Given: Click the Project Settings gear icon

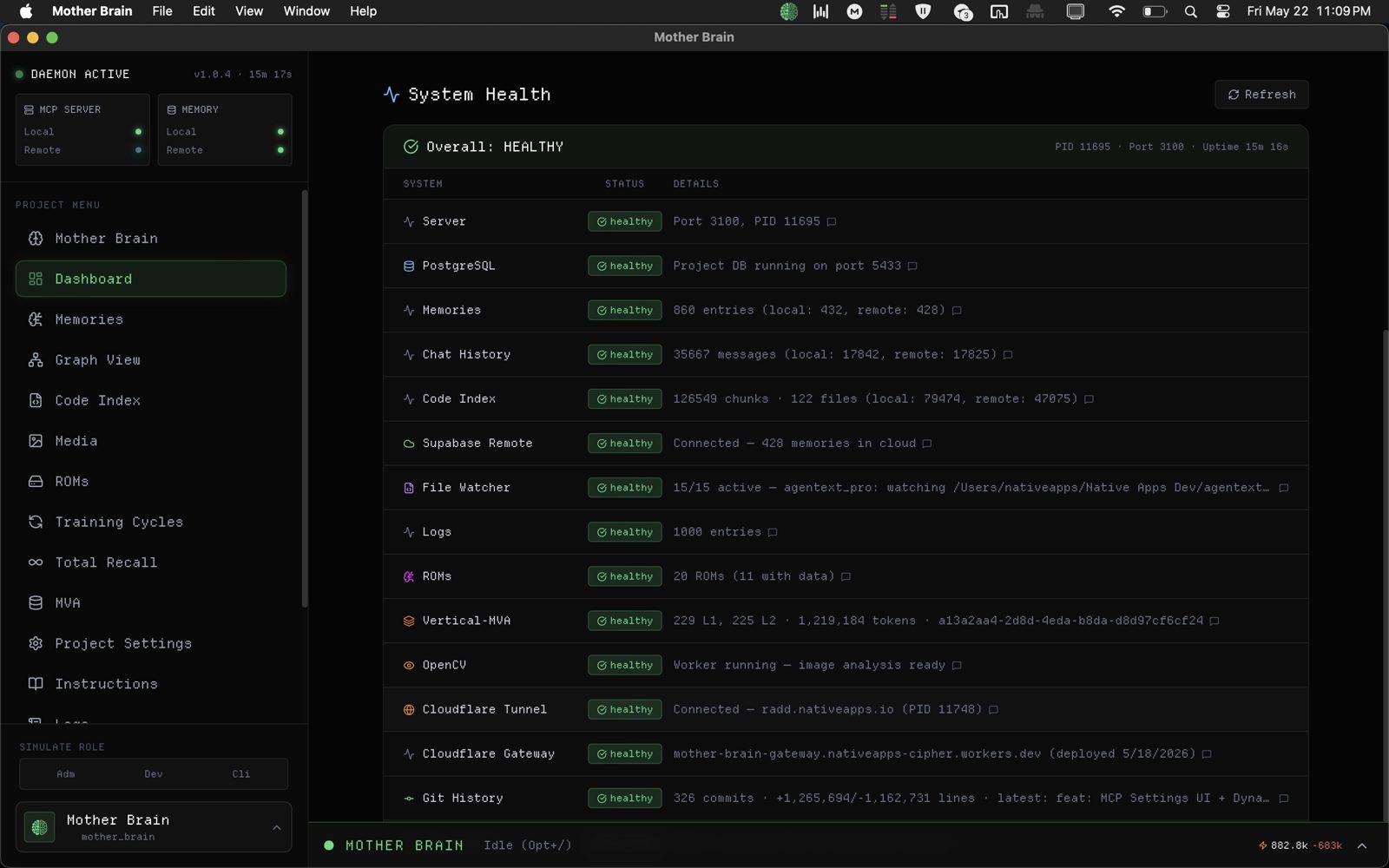Looking at the screenshot, I should pyautogui.click(x=36, y=643).
